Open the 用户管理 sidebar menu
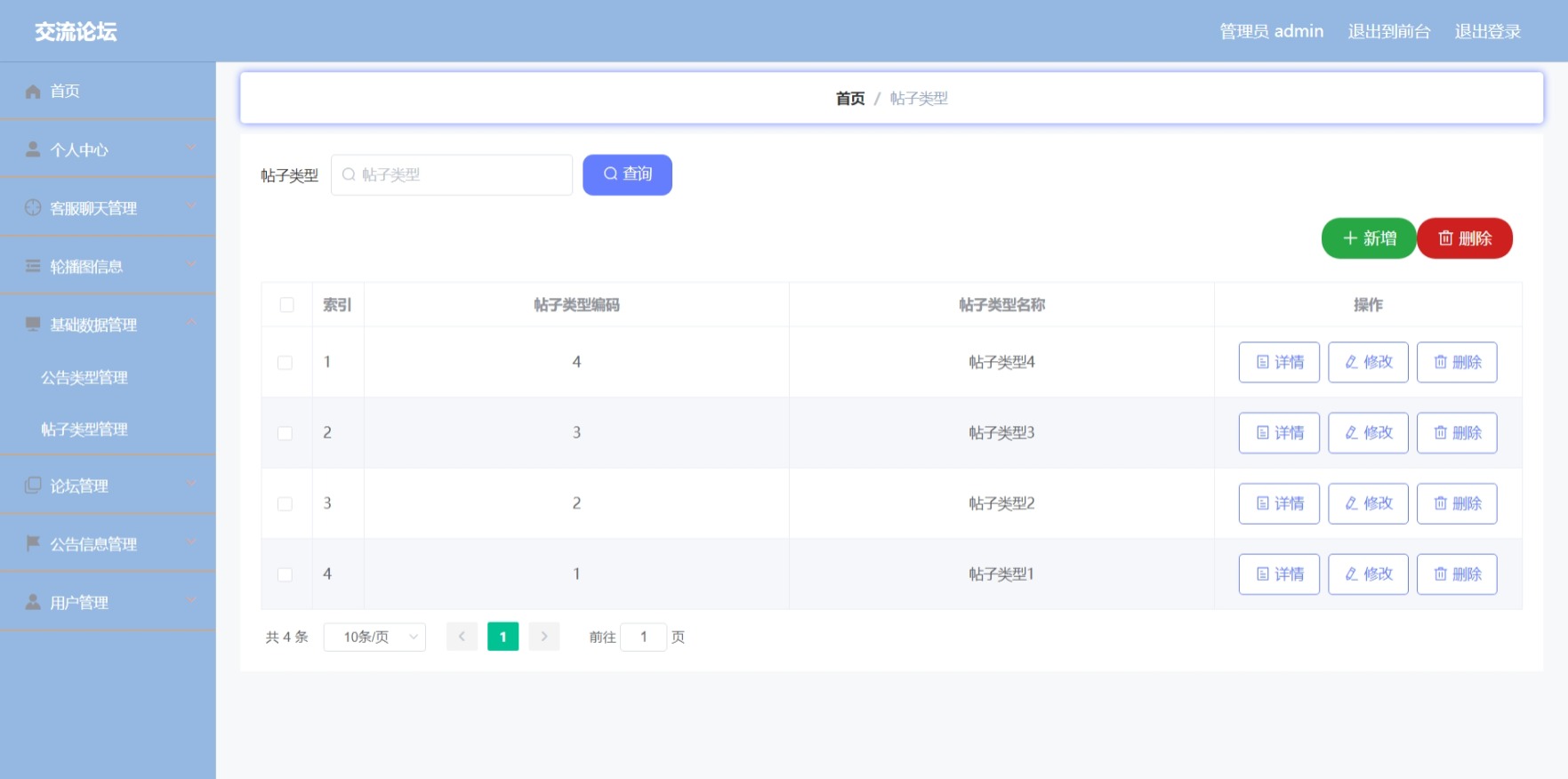The height and width of the screenshot is (779, 1568). pyautogui.click(x=108, y=602)
